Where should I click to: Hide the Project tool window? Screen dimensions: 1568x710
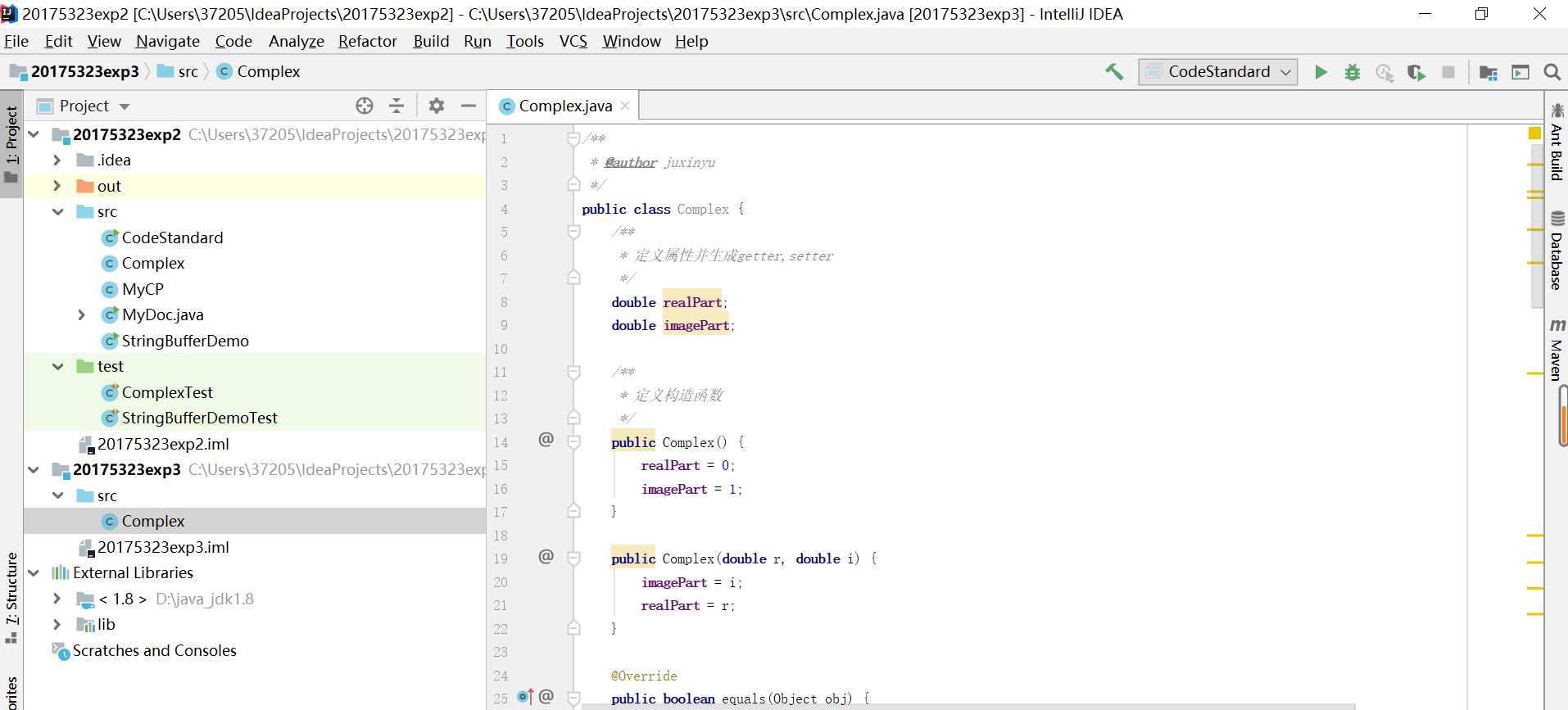[469, 106]
